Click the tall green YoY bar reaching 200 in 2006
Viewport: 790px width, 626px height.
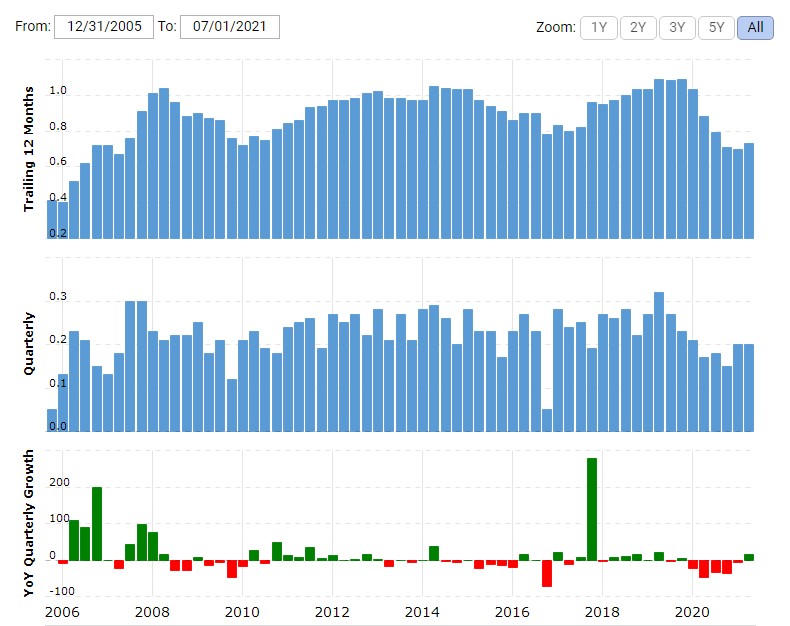point(97,524)
